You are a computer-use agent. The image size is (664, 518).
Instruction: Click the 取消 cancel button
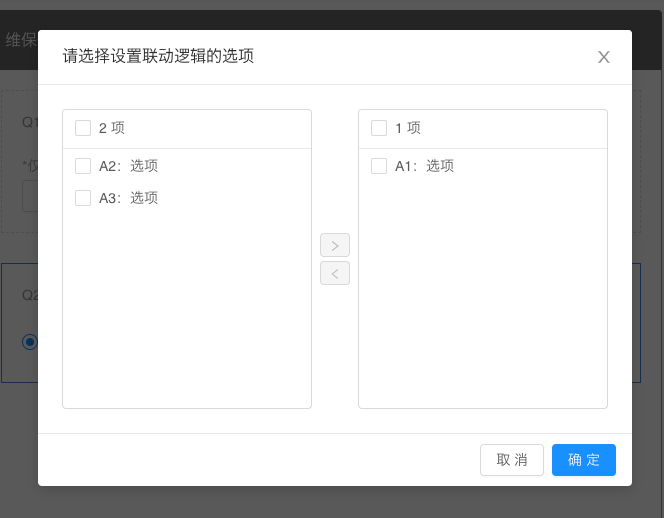512,460
